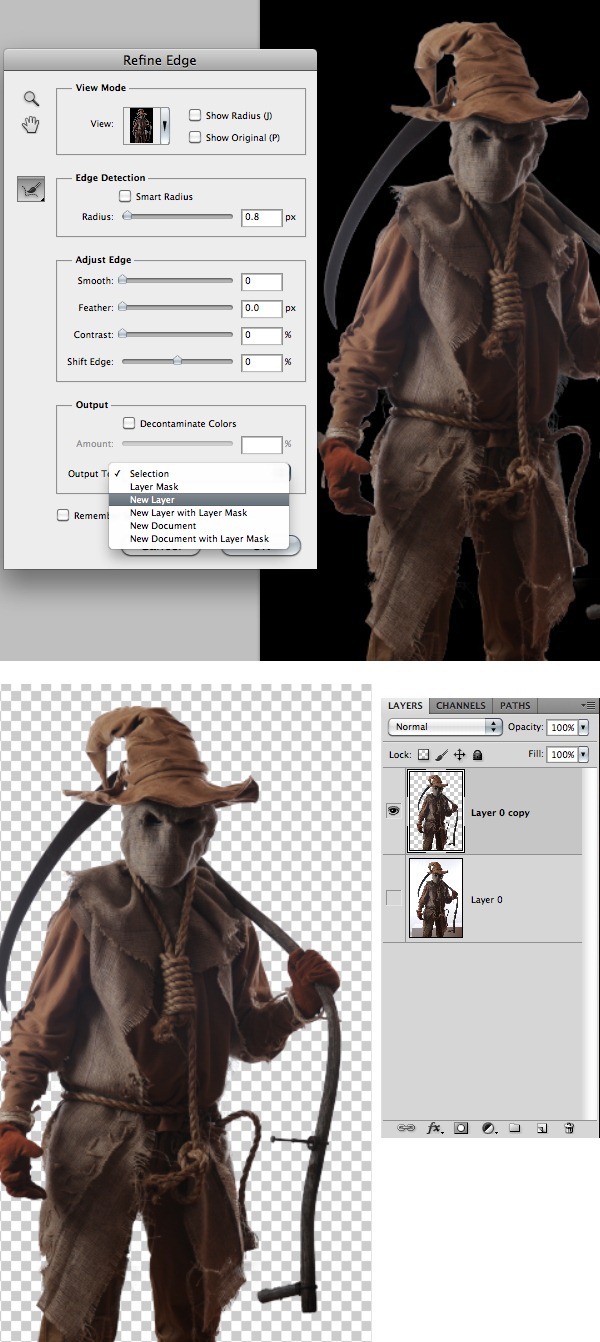Click the Feather slider handle
This screenshot has height=1342, width=600.
click(123, 308)
